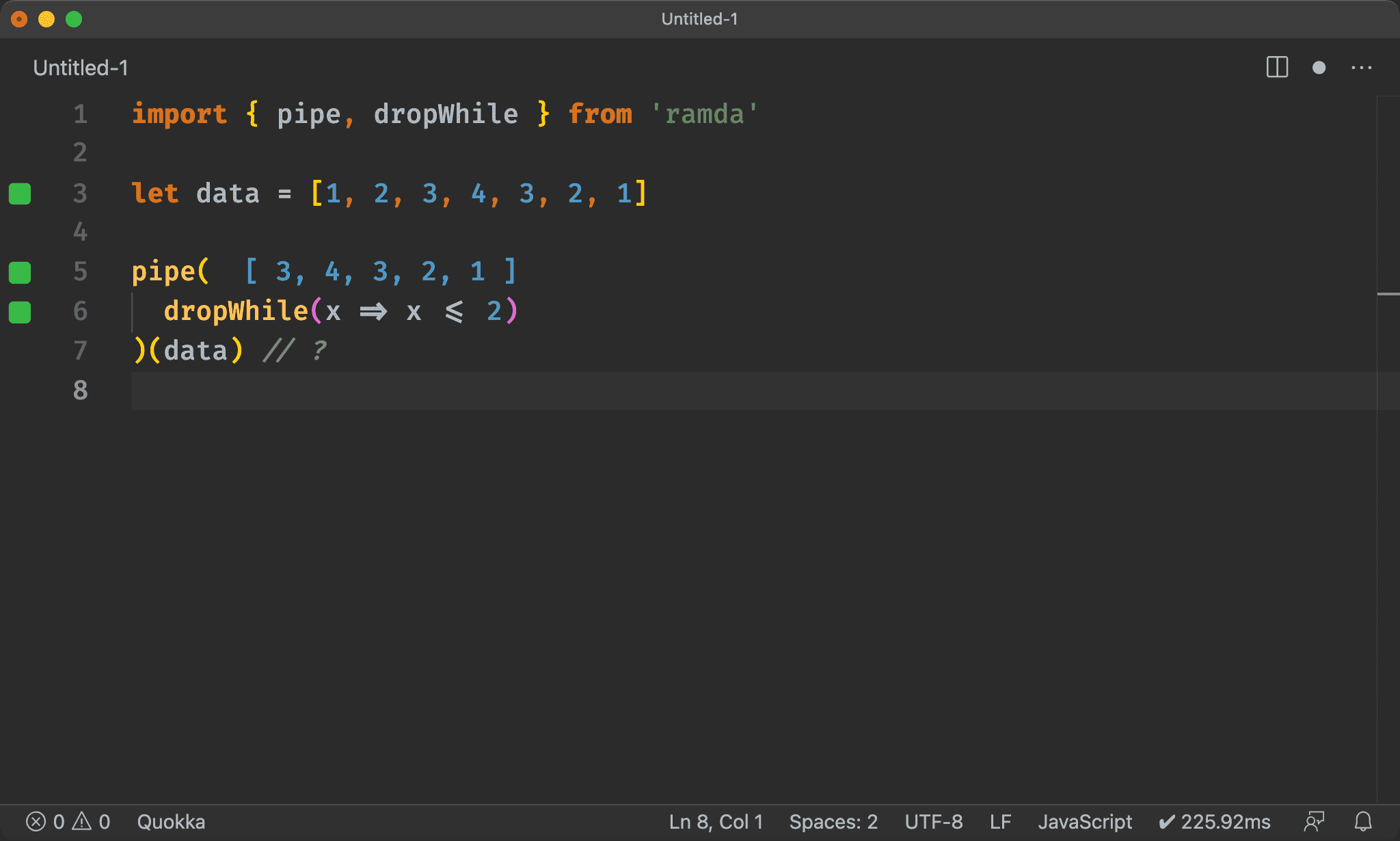Image resolution: width=1400 pixels, height=841 pixels.
Task: Click the window title Untitled-1
Action: click(x=699, y=19)
